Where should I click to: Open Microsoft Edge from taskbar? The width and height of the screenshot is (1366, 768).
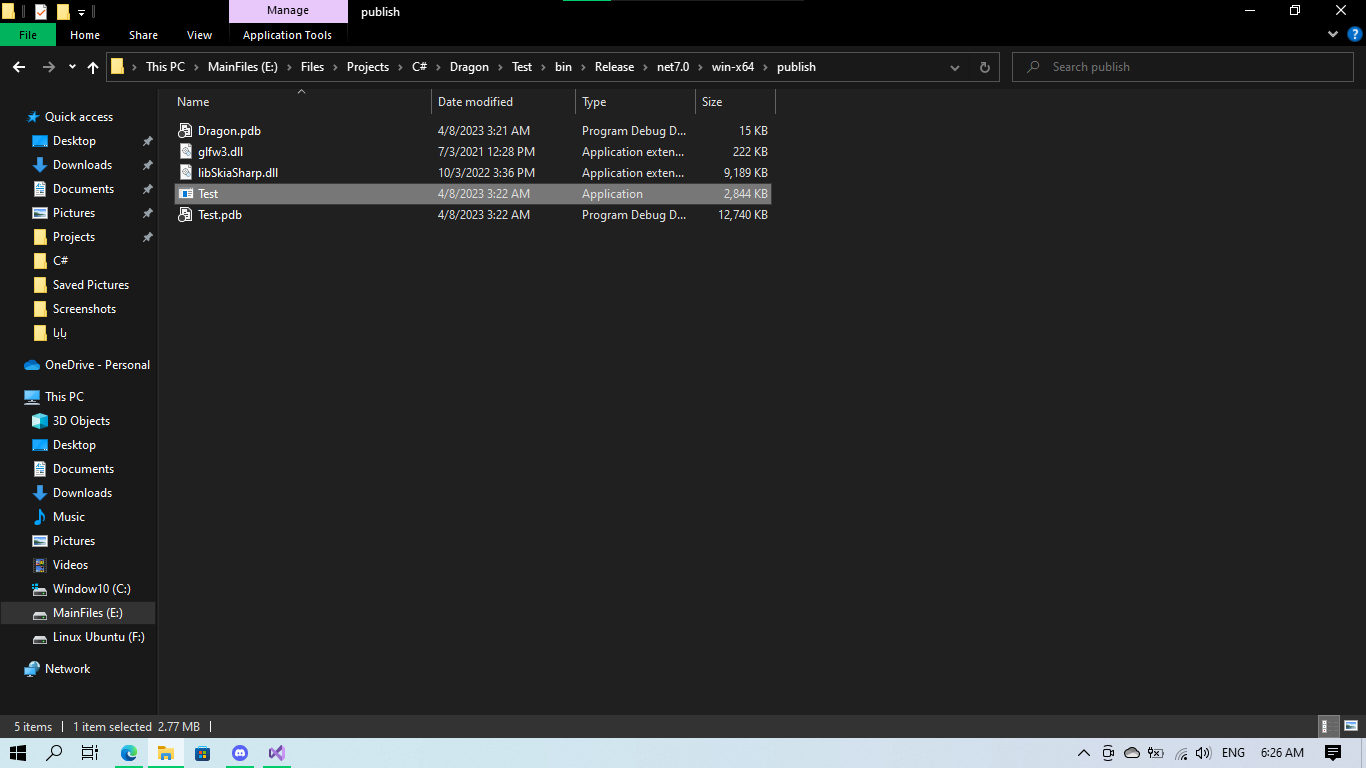click(x=129, y=753)
